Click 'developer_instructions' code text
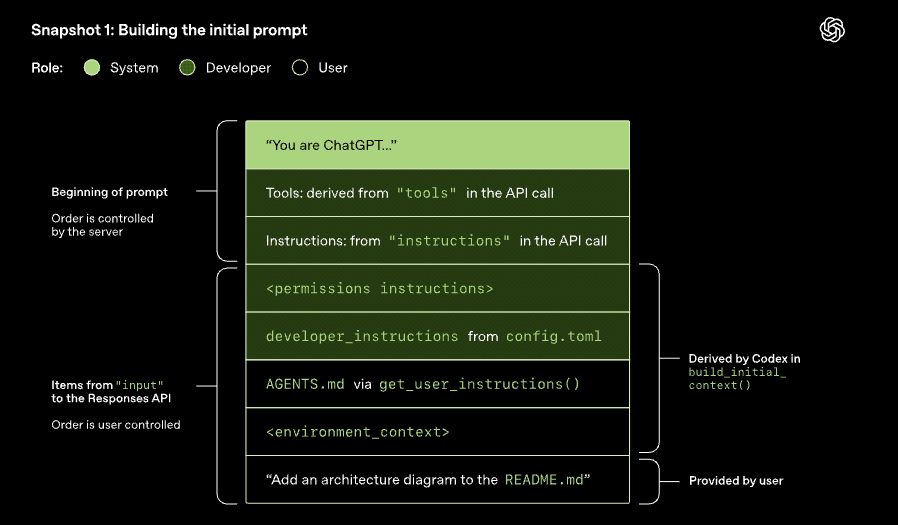Screen dimensions: 898x525 point(362,336)
